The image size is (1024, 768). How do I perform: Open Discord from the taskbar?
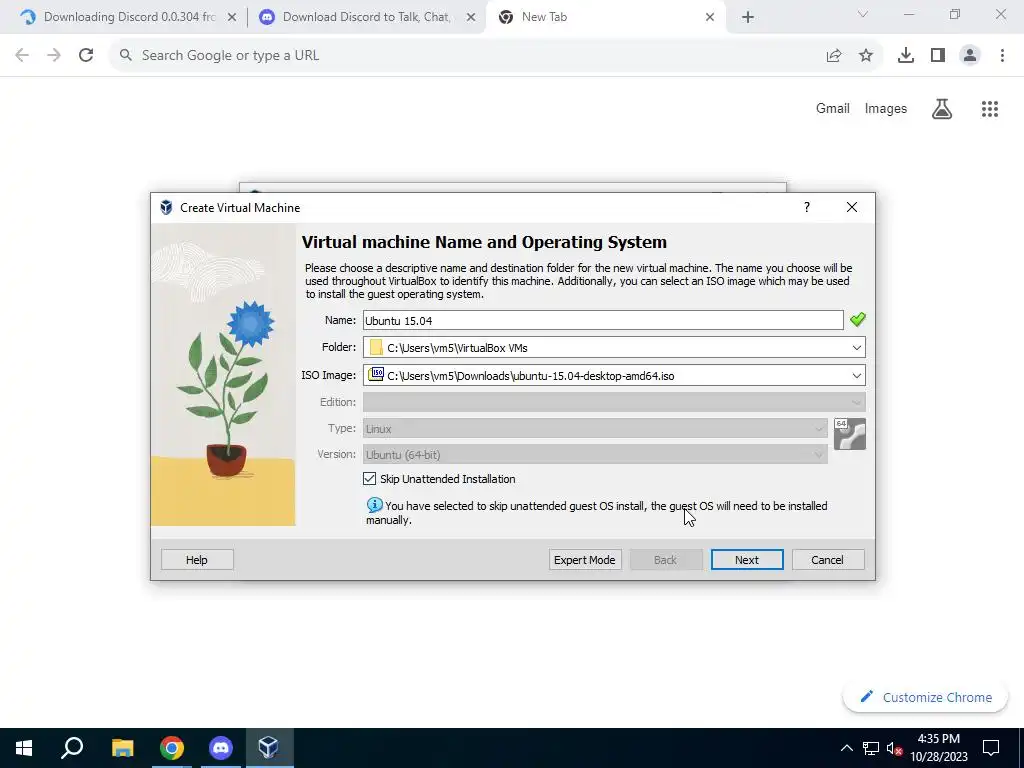(x=221, y=748)
